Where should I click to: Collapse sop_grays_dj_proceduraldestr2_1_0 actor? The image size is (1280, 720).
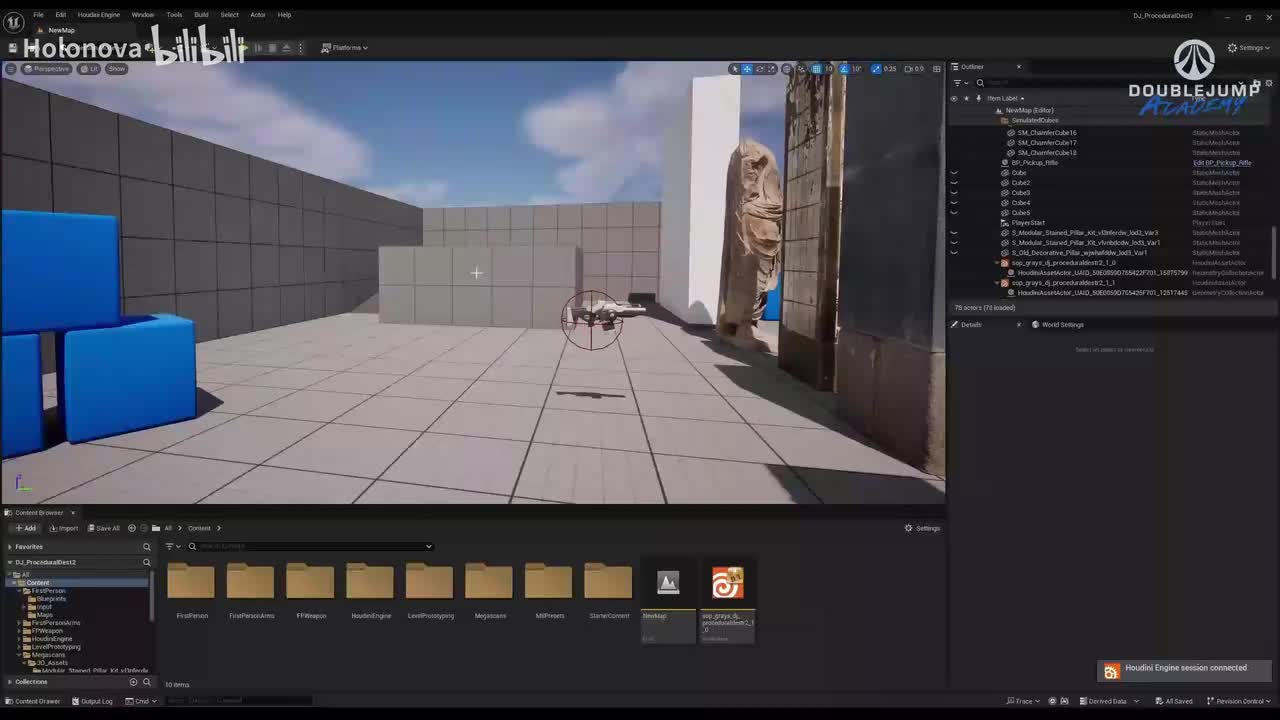point(998,263)
